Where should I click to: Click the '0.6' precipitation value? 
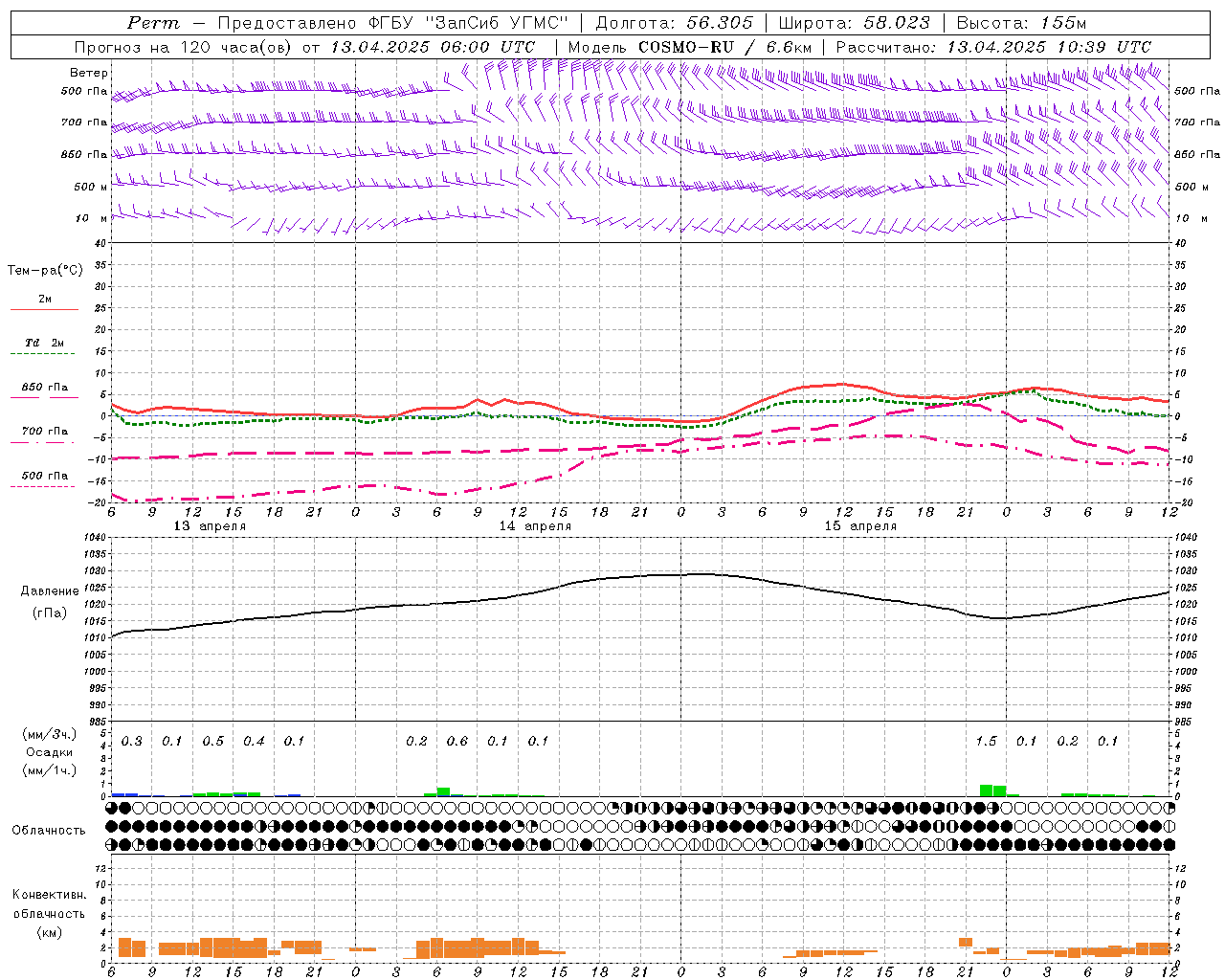click(457, 742)
